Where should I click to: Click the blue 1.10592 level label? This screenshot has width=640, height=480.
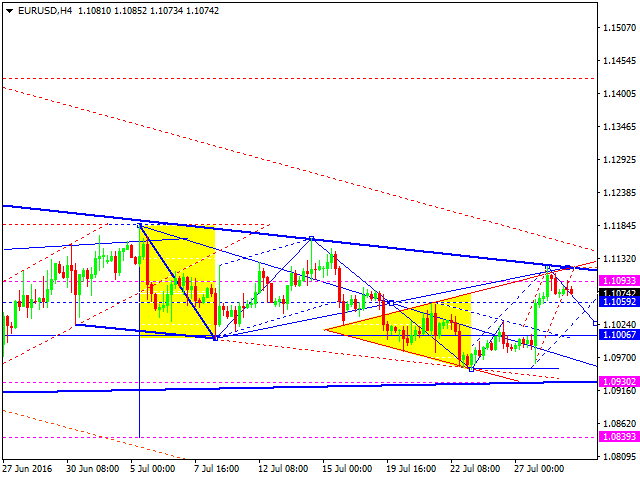619,302
